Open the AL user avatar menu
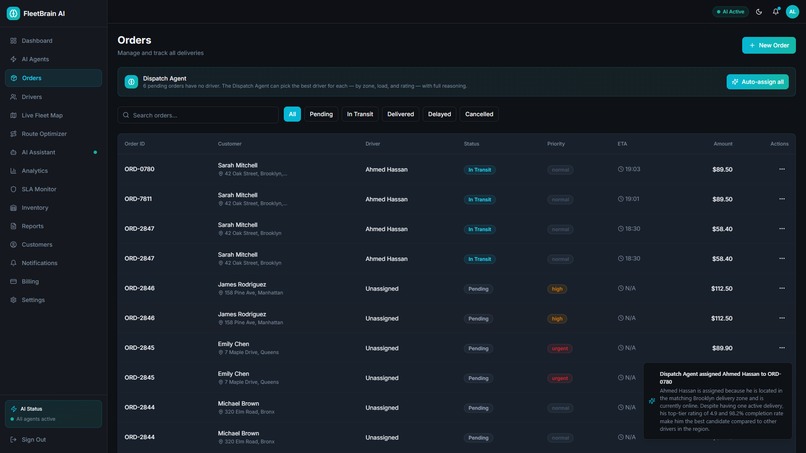 (792, 12)
